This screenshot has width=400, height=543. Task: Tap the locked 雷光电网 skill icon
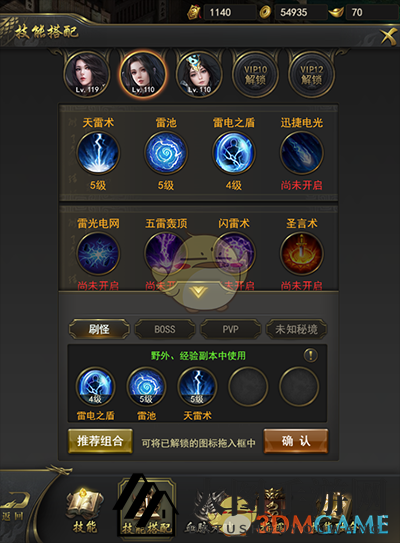pos(98,253)
